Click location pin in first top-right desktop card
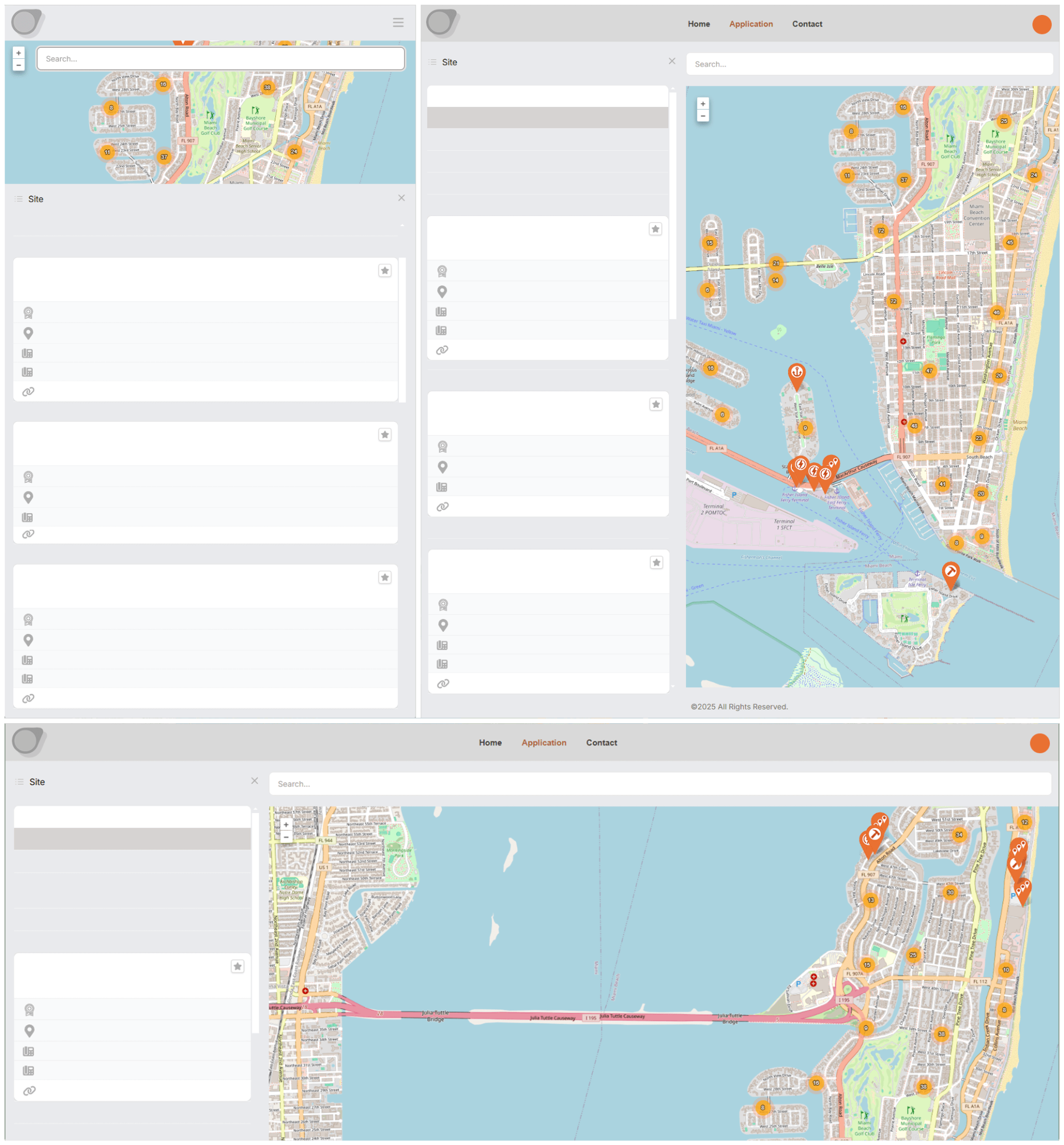This screenshot has width=1064, height=1145. click(442, 292)
